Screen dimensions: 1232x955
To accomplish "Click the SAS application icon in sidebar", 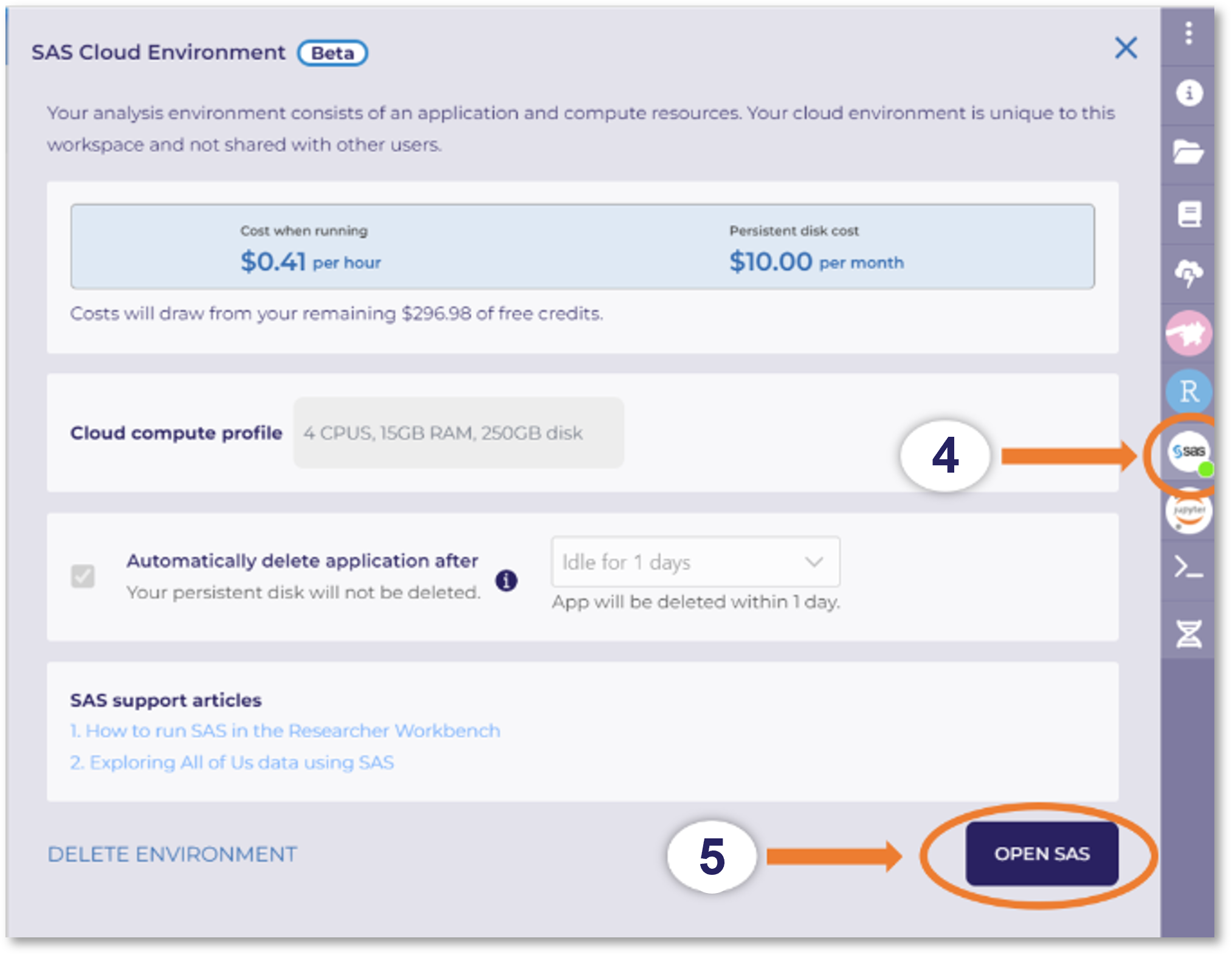I will click(1188, 451).
